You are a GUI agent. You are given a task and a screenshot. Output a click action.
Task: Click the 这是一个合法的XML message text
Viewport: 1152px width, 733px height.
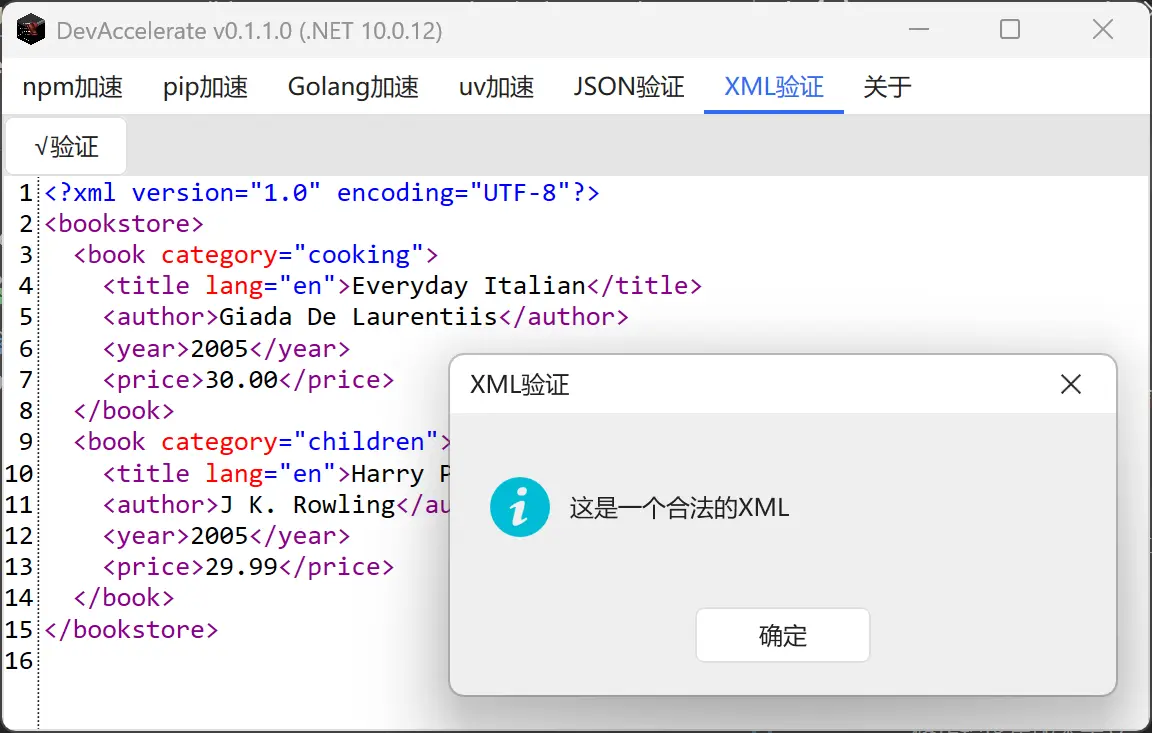[x=680, y=508]
